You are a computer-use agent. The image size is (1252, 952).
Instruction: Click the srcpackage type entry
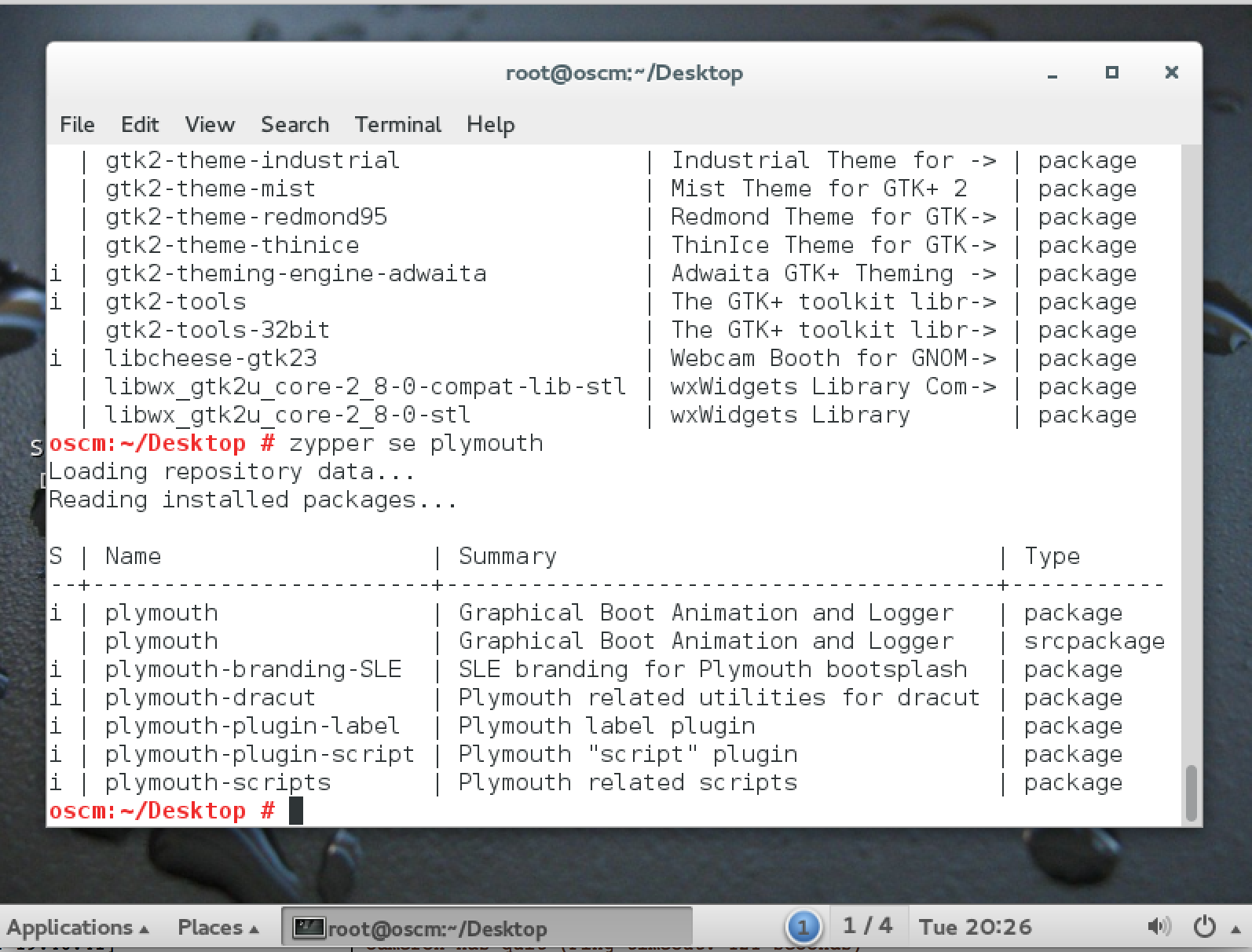(1094, 641)
